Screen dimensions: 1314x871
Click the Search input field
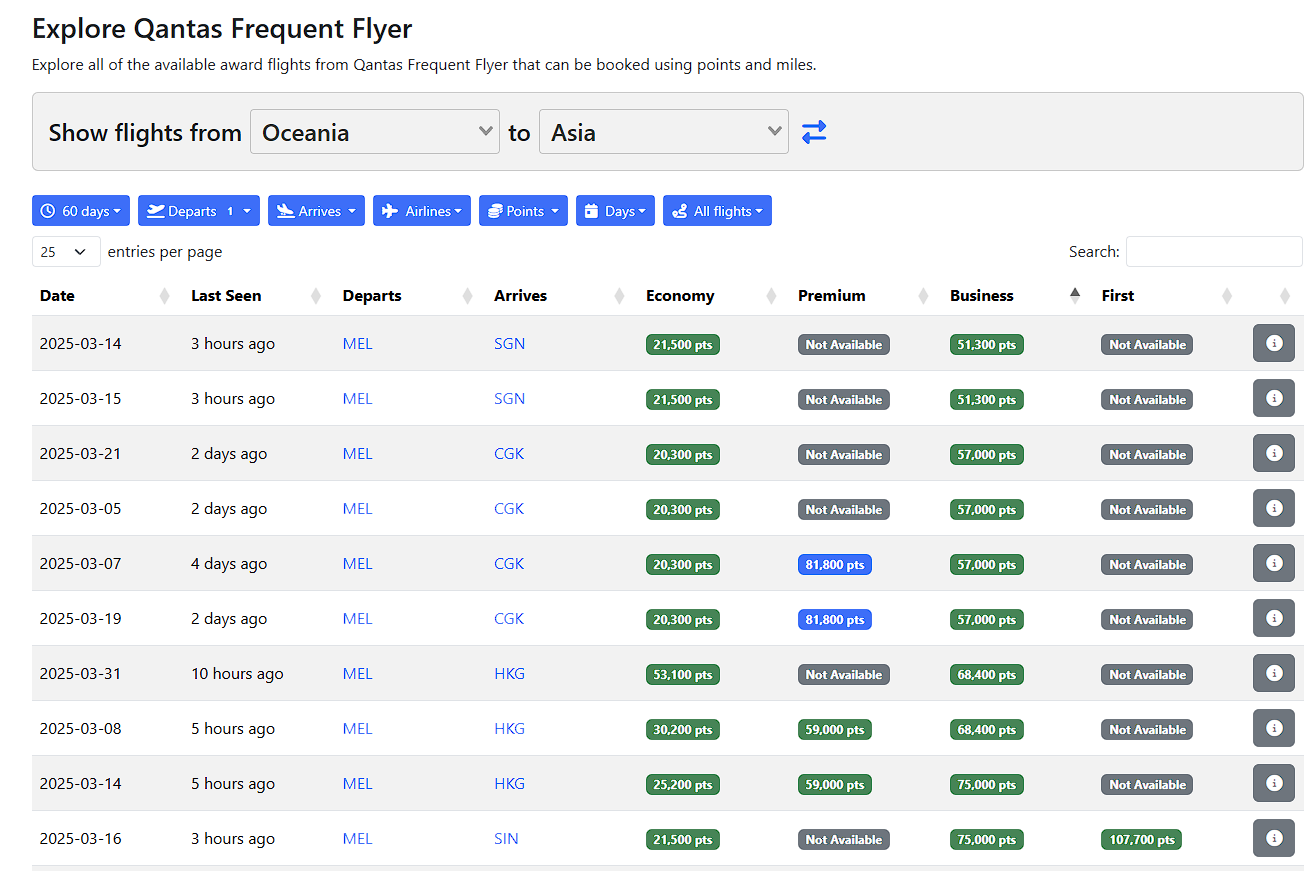coord(1214,252)
